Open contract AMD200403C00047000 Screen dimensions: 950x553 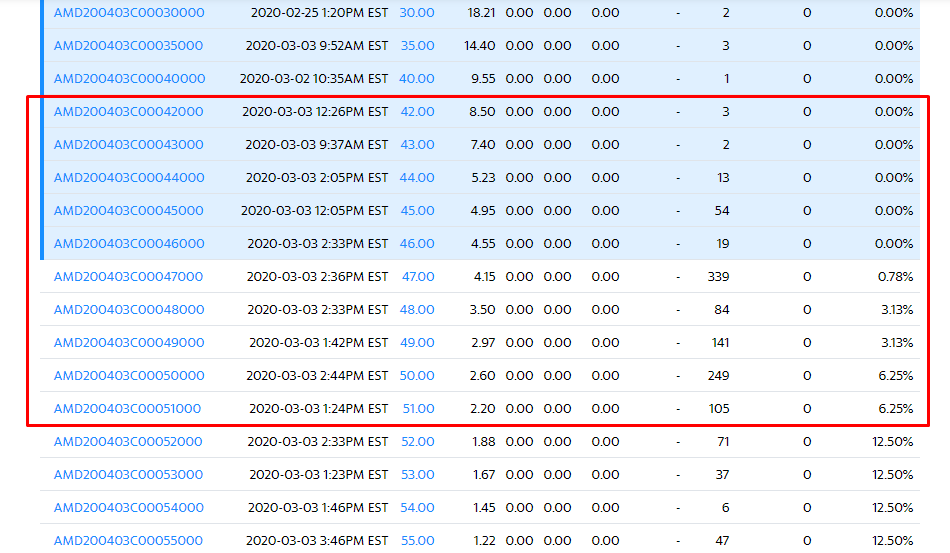click(x=128, y=277)
